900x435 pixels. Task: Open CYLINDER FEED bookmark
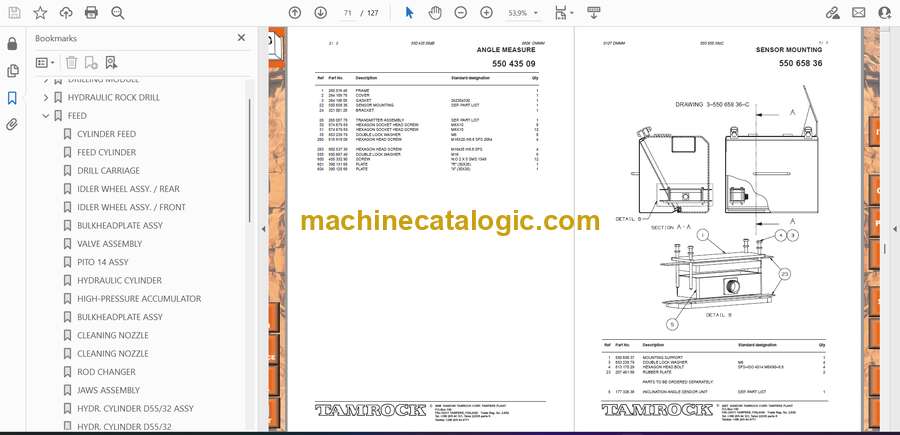click(106, 134)
